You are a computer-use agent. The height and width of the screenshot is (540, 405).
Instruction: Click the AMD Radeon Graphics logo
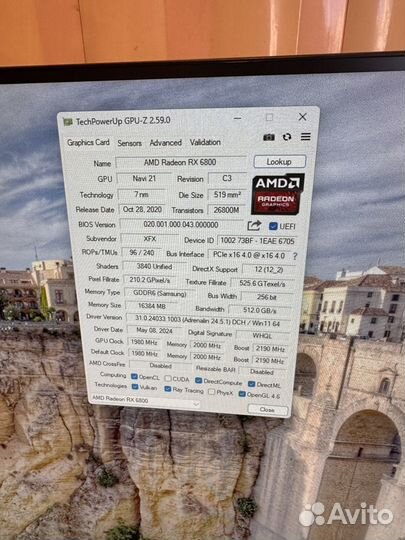278,194
